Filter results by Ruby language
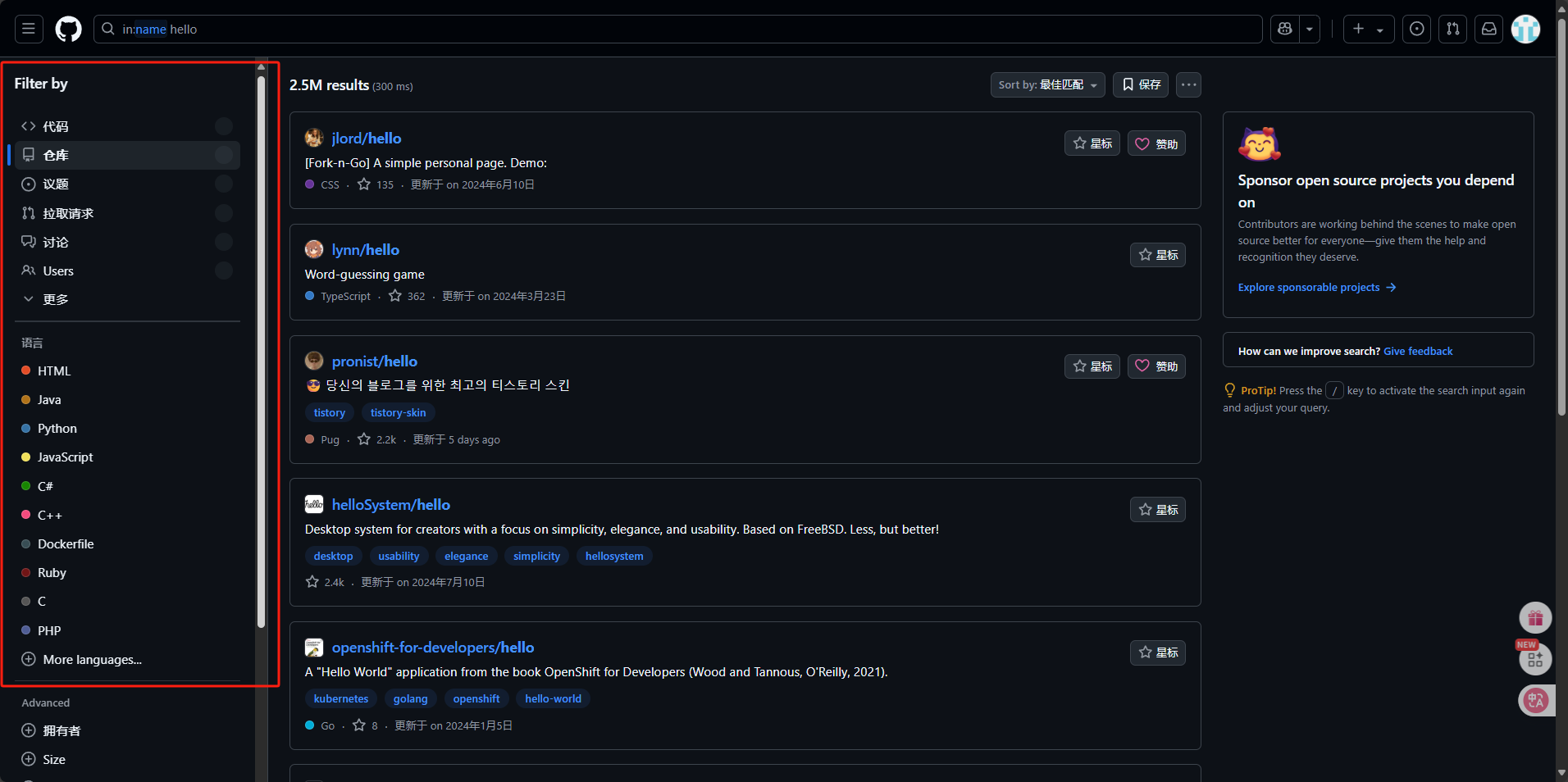Image resolution: width=1568 pixels, height=782 pixels. [x=127, y=572]
